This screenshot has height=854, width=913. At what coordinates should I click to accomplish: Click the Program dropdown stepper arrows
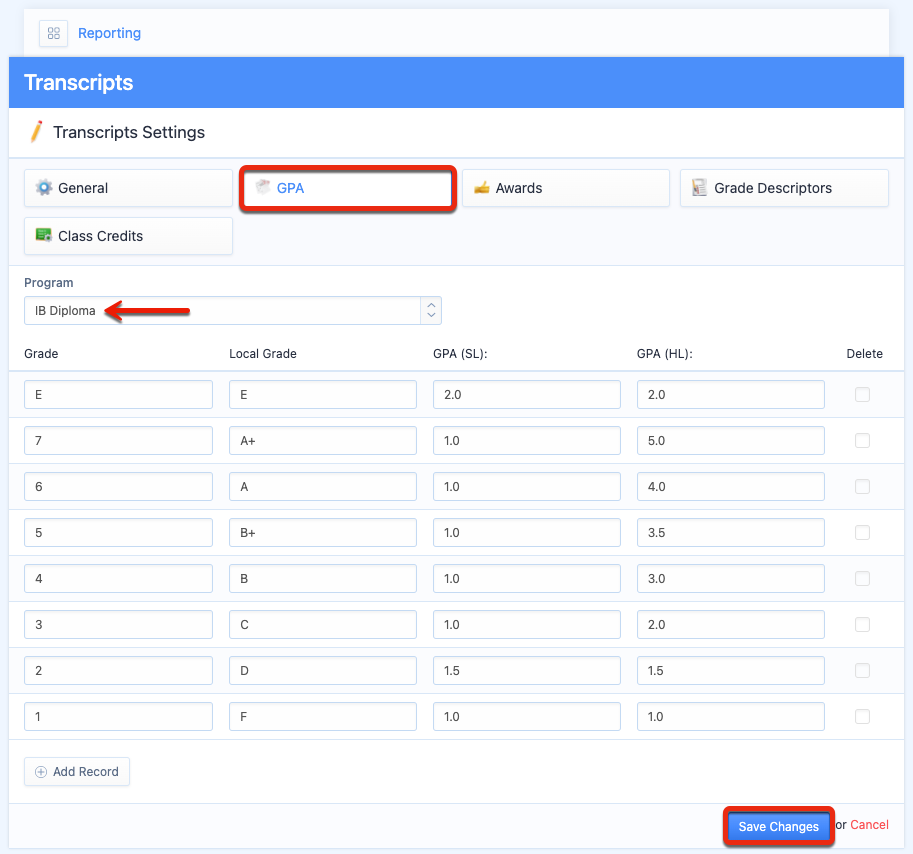pos(431,310)
